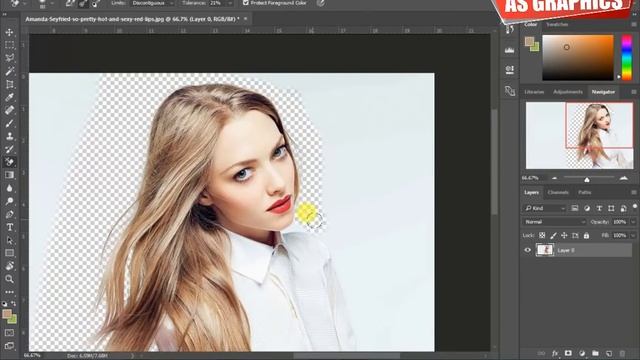Create a new group folder icon
This screenshot has height=360, width=640.
(596, 353)
